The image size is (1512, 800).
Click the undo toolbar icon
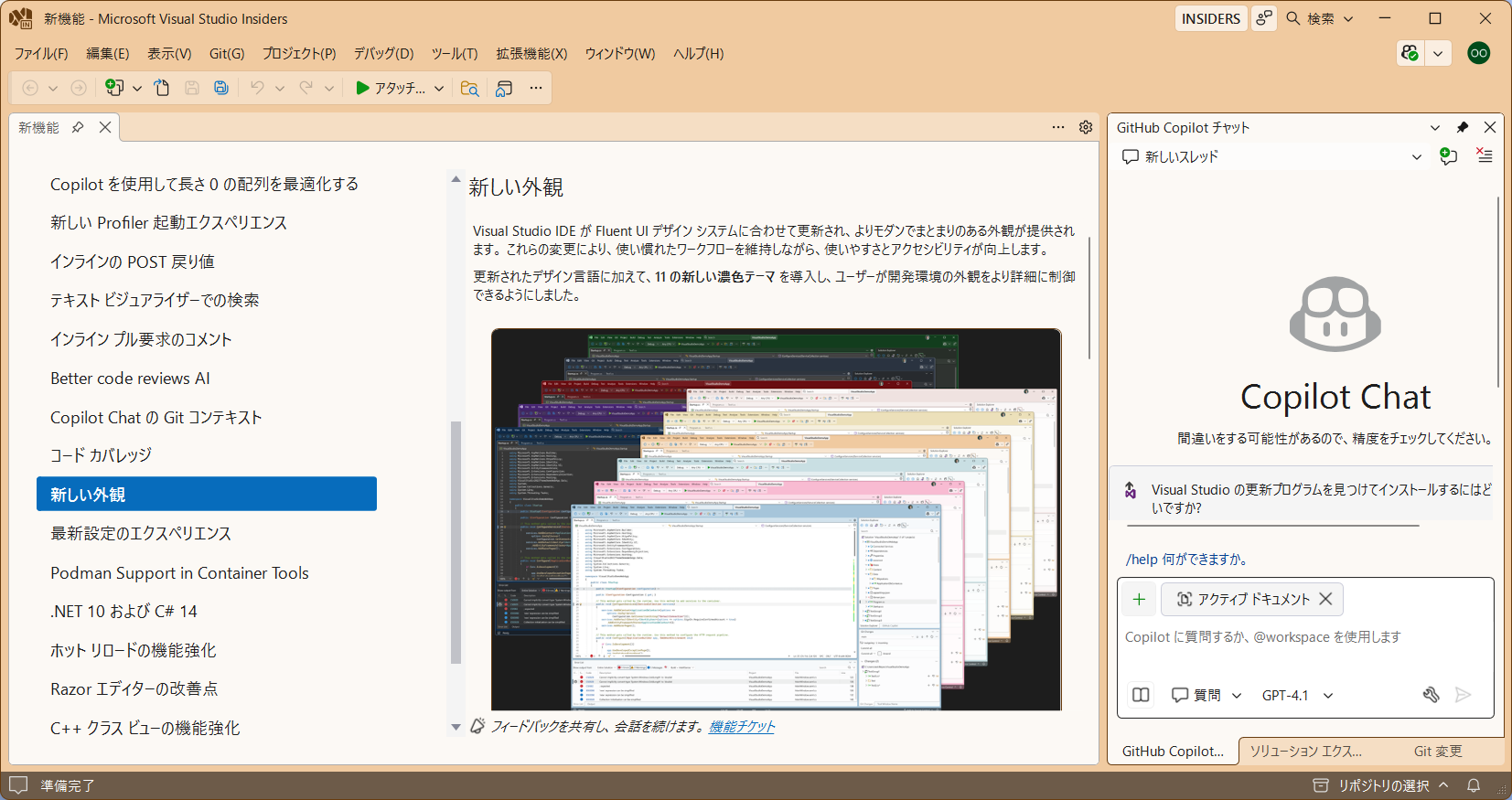point(257,88)
